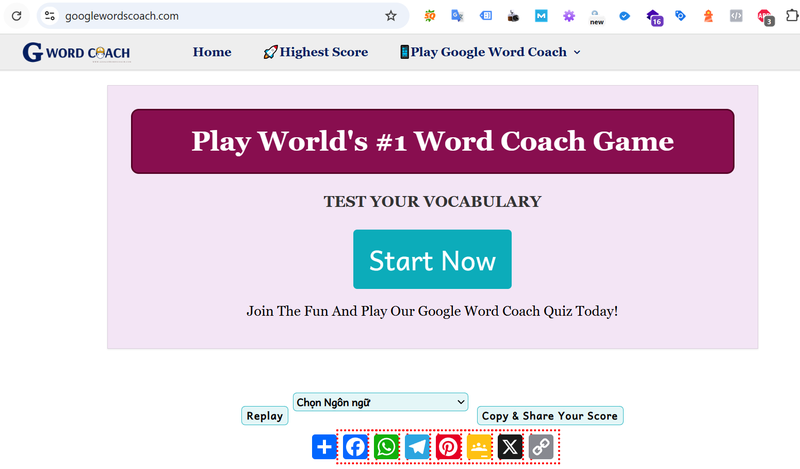
Task: Click the Play World's #1 Word Coach Game banner
Action: pyautogui.click(x=433, y=141)
